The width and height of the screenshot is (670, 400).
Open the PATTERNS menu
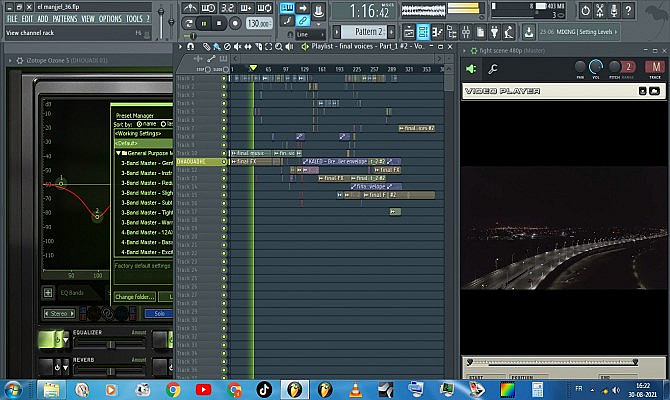(x=64, y=19)
